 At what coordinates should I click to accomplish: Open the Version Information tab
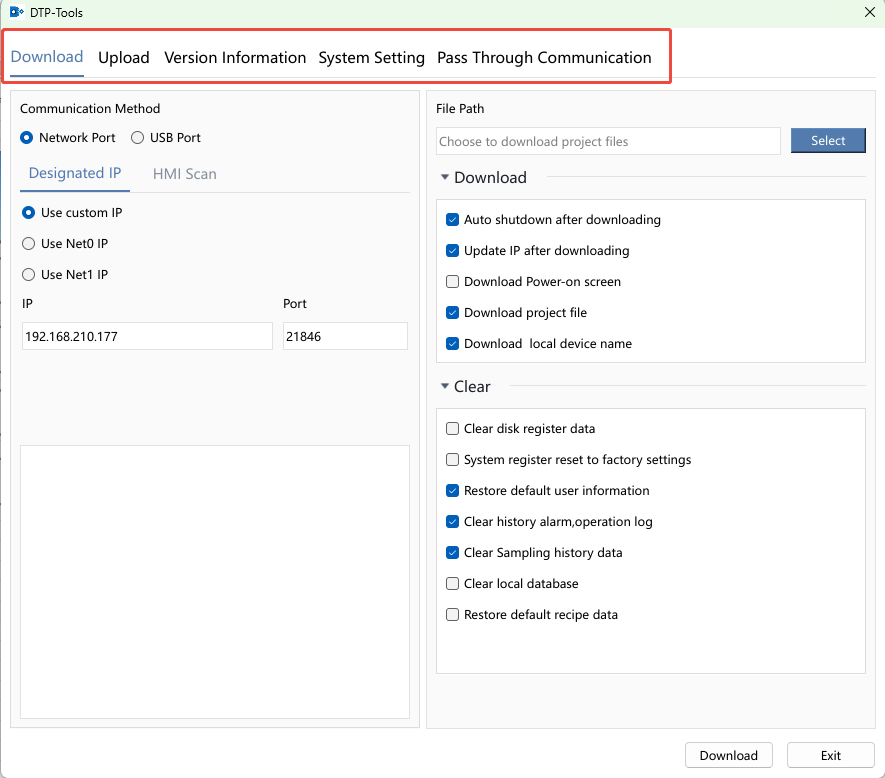click(235, 58)
